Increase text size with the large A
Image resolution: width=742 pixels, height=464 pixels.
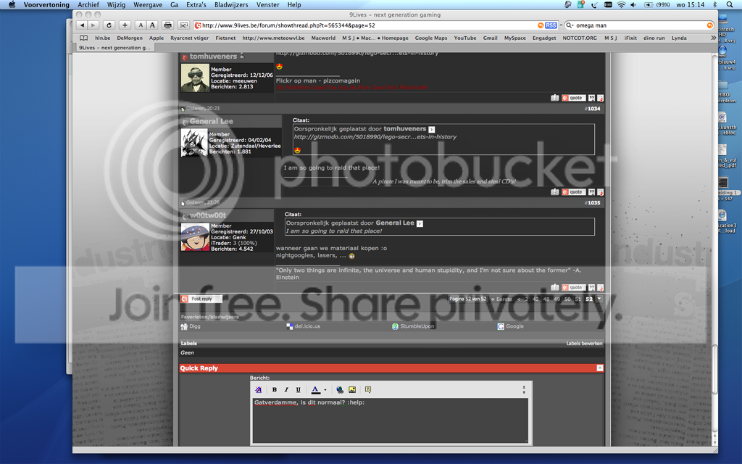152,26
